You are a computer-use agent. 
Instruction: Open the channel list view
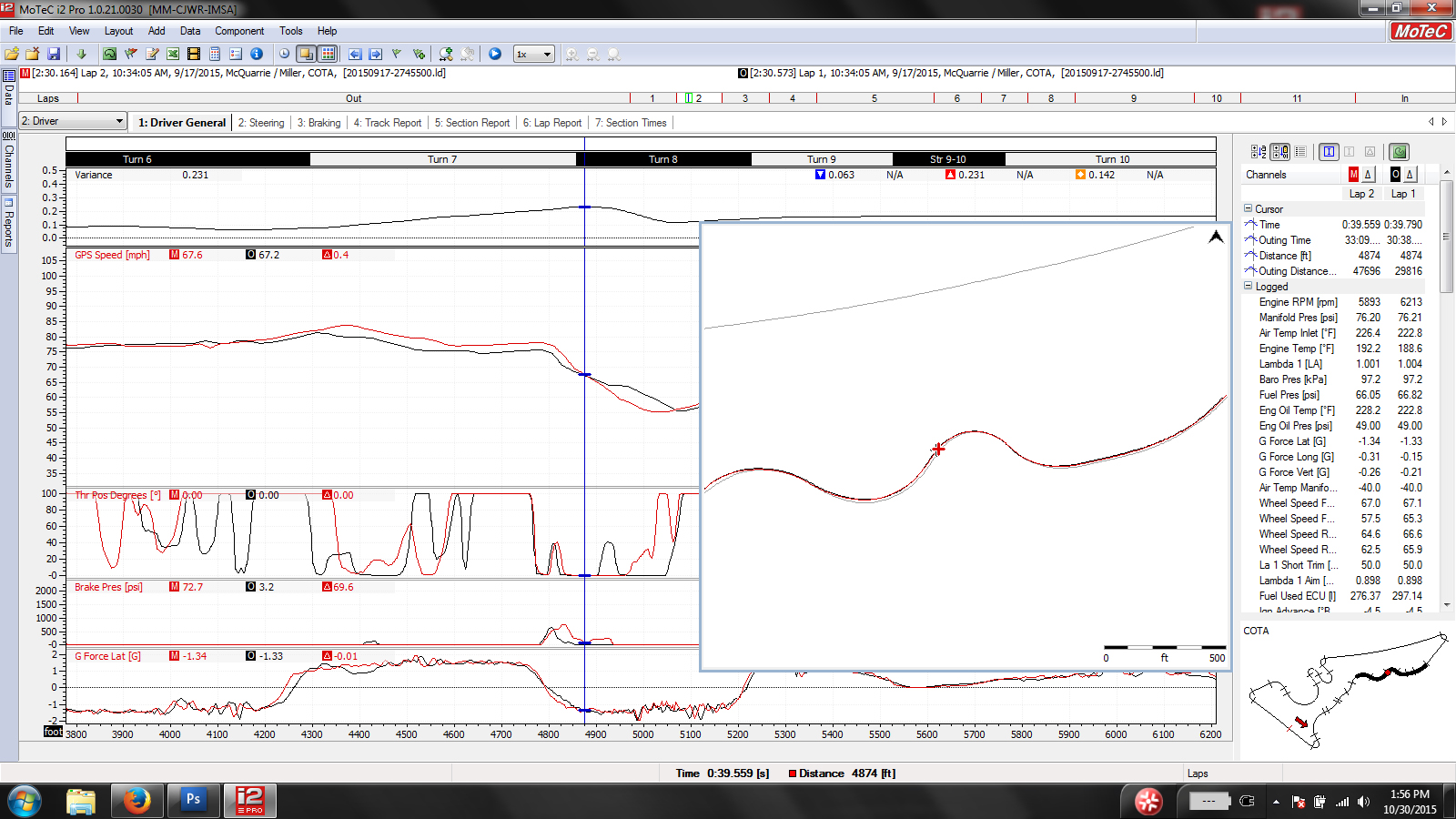(1302, 152)
